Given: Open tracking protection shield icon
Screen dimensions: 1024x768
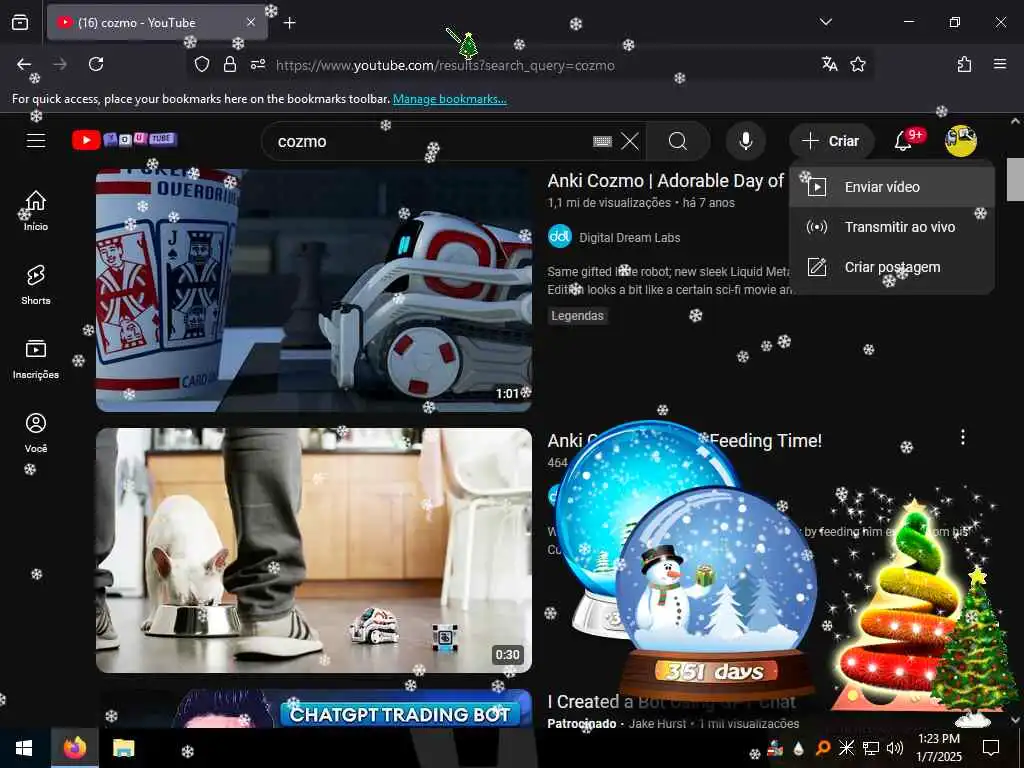Looking at the screenshot, I should coord(202,64).
